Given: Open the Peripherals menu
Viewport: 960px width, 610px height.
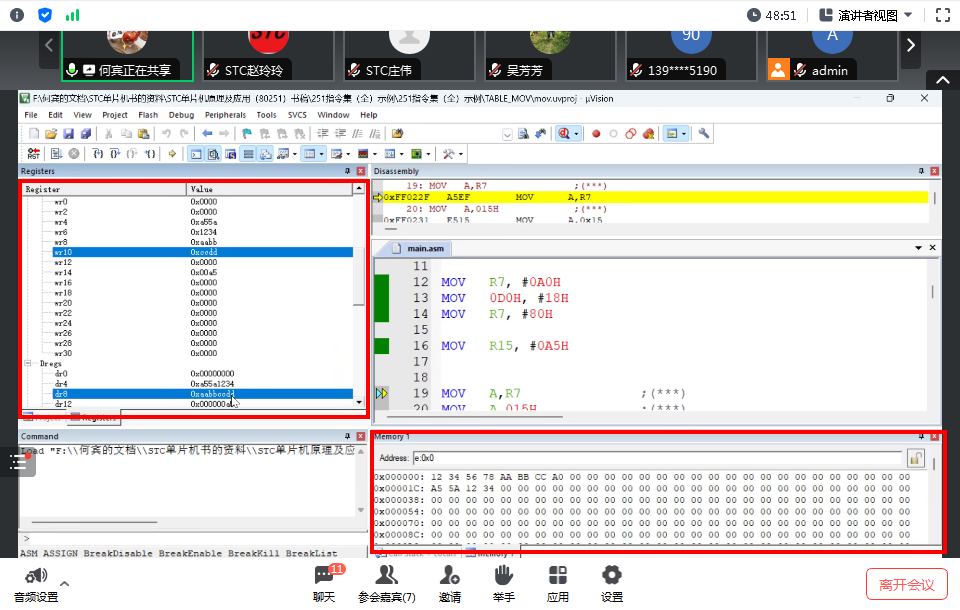Looking at the screenshot, I should (225, 115).
